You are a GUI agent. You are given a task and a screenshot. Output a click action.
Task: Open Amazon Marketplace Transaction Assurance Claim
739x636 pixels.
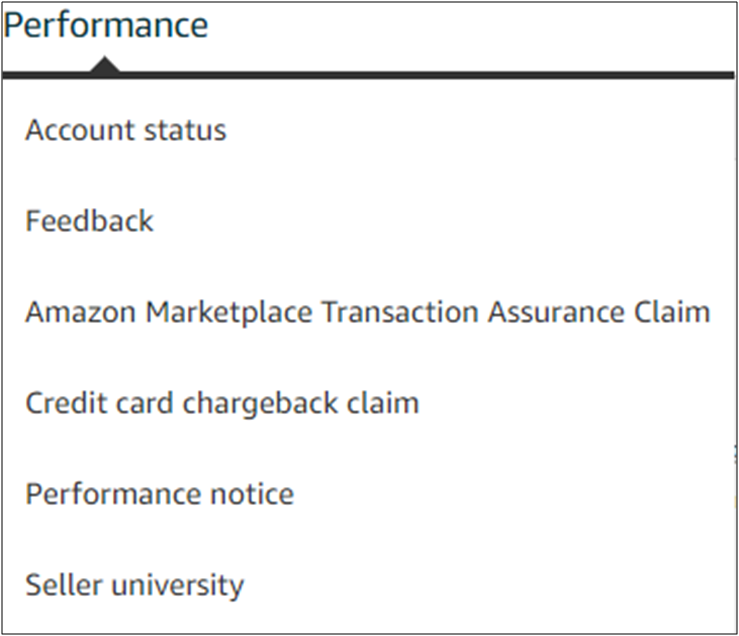point(367,312)
